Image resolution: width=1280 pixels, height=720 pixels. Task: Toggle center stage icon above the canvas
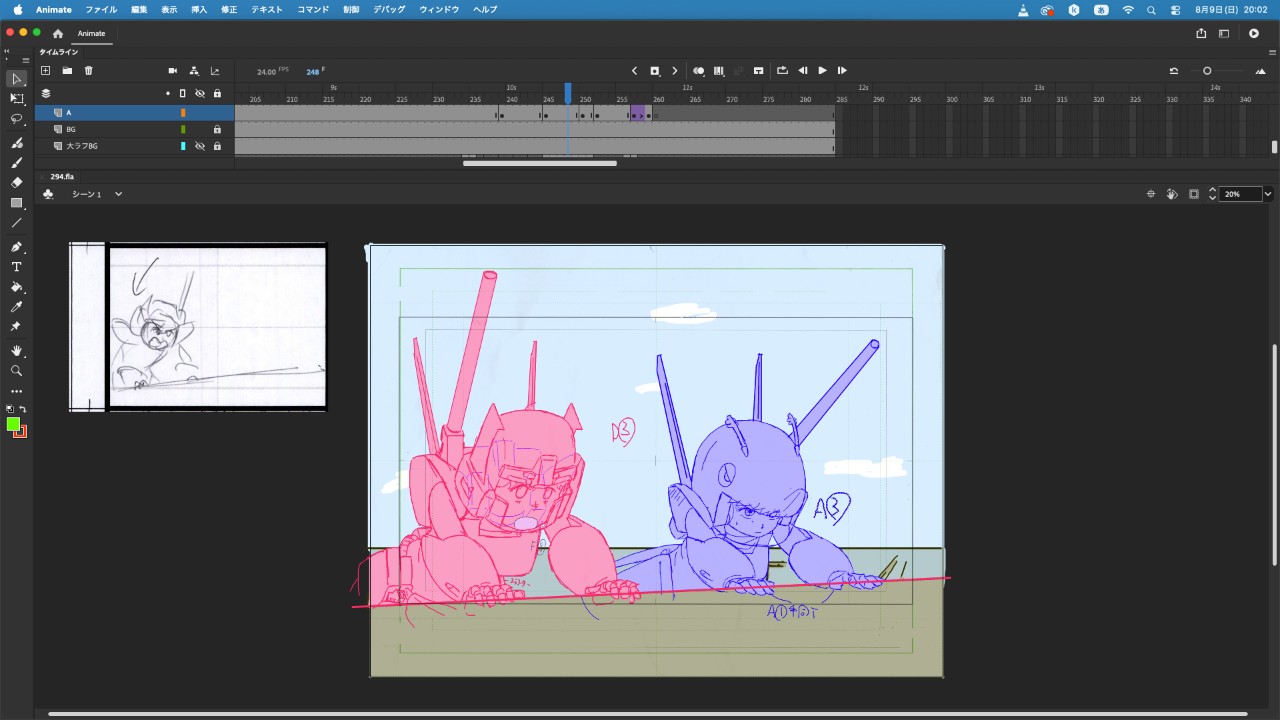(1151, 194)
